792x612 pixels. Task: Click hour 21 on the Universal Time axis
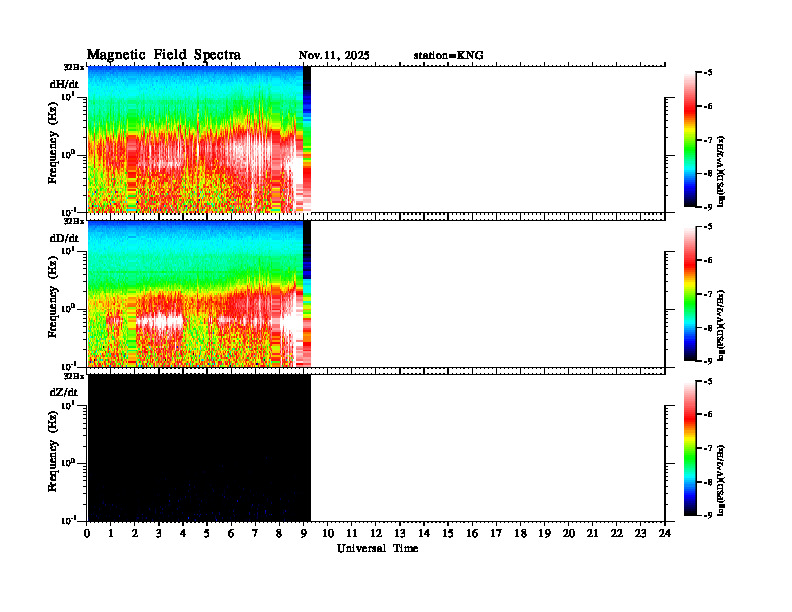(592, 533)
